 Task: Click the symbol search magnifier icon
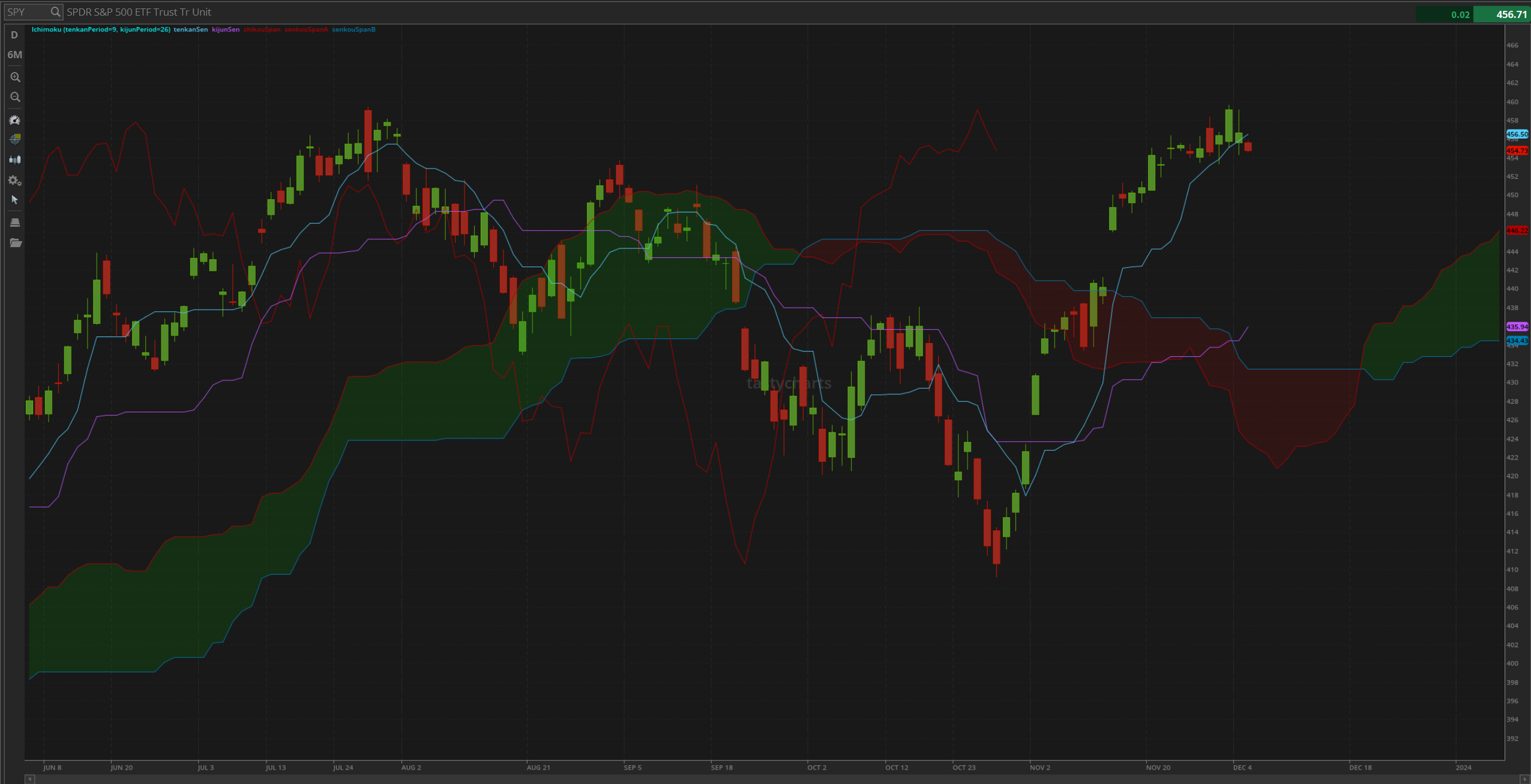55,12
